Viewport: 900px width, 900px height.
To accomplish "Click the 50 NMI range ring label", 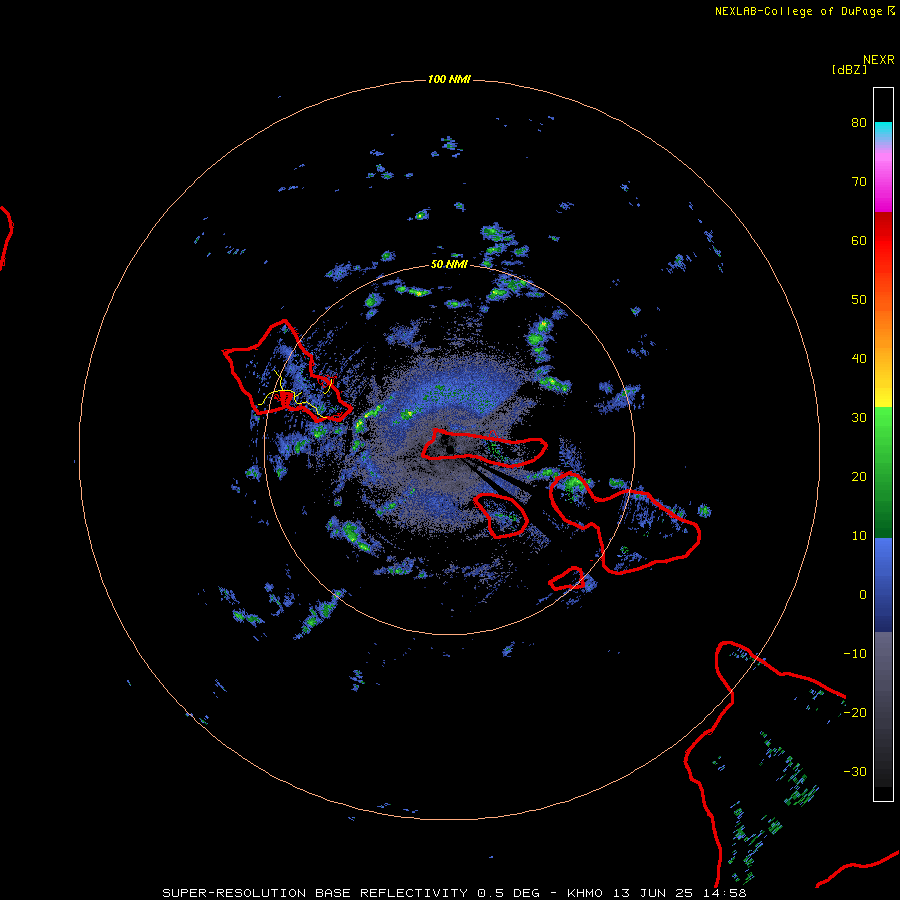I will [449, 265].
